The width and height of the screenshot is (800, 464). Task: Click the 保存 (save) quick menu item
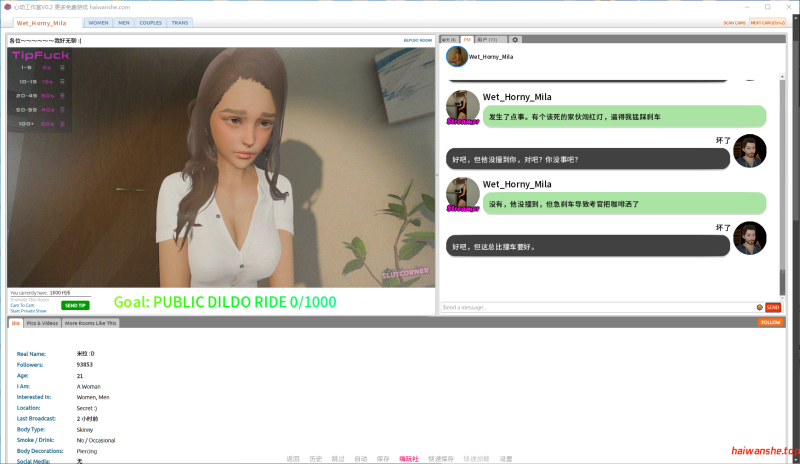tap(383, 459)
